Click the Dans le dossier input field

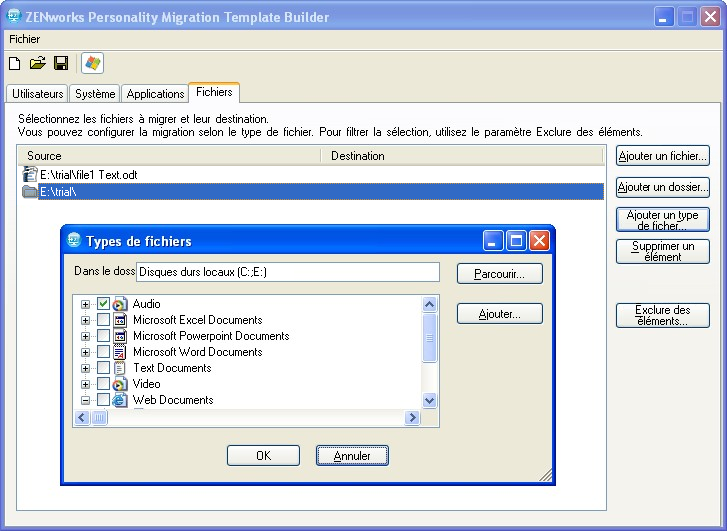(287, 273)
